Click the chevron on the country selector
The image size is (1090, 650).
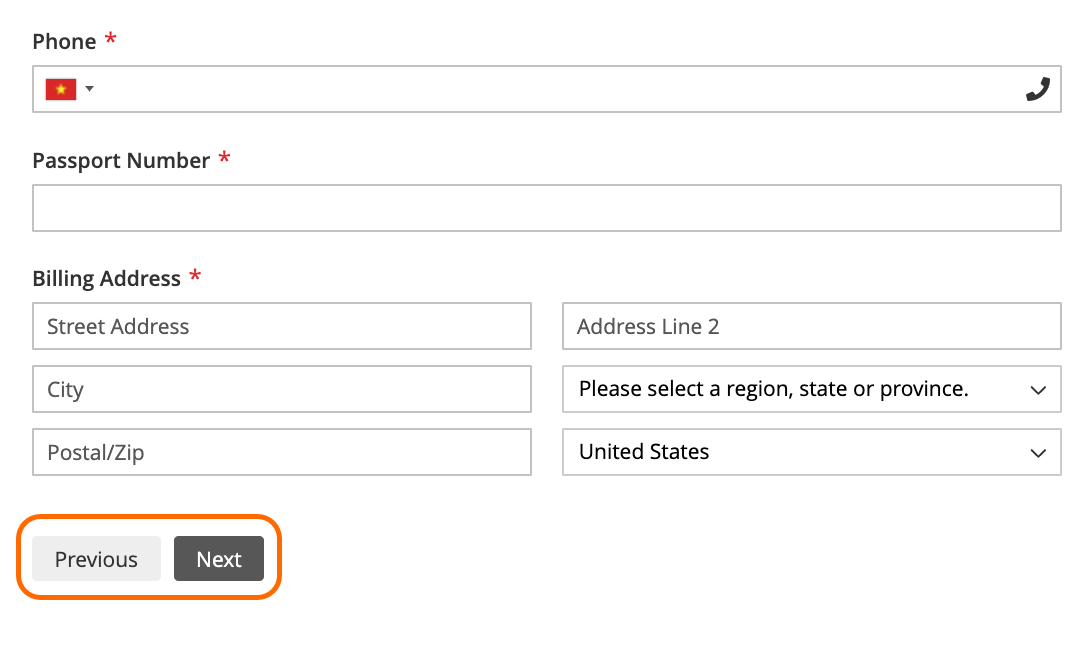1038,453
